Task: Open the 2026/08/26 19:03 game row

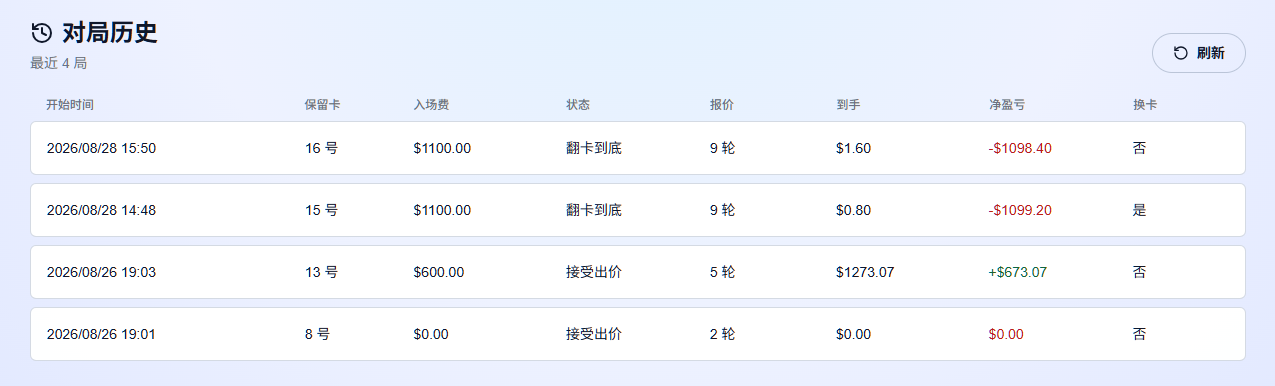Action: click(x=638, y=272)
